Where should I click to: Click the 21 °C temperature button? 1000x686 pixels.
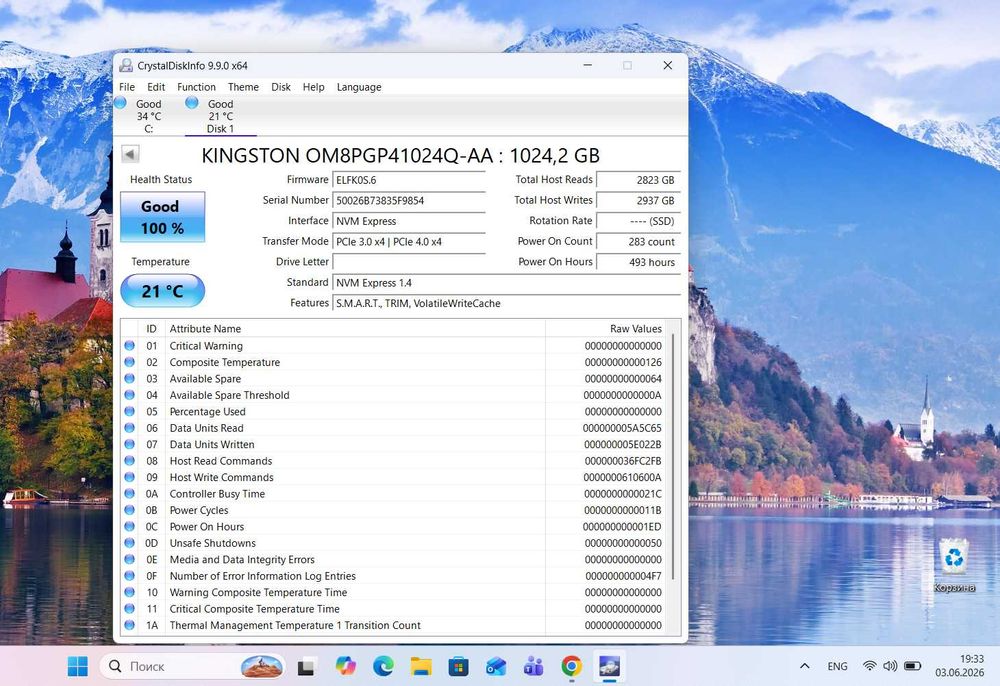pyautogui.click(x=163, y=291)
